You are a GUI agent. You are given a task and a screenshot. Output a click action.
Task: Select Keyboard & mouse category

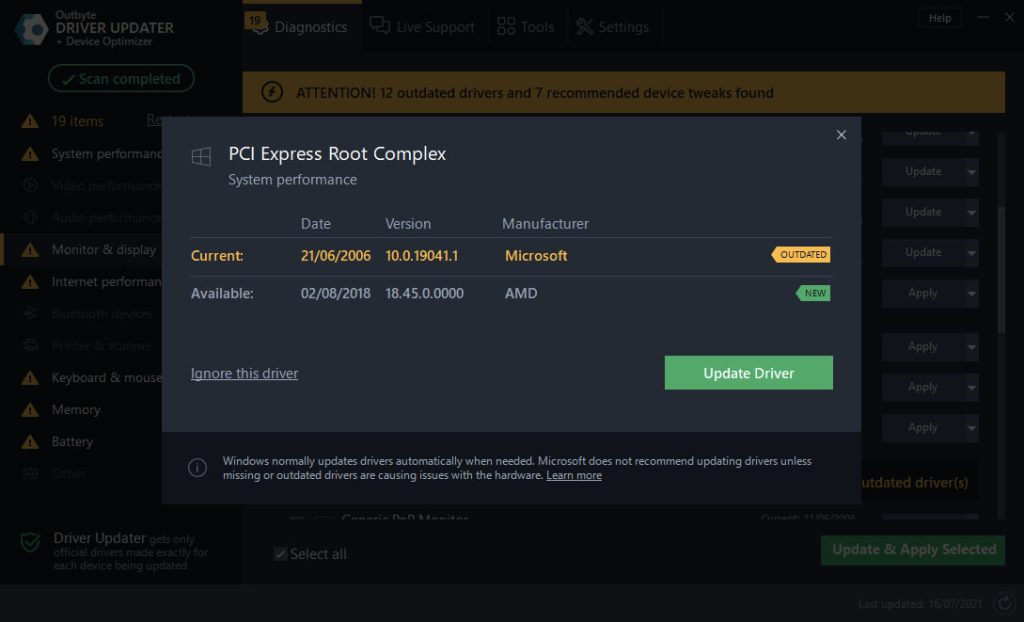(x=106, y=378)
